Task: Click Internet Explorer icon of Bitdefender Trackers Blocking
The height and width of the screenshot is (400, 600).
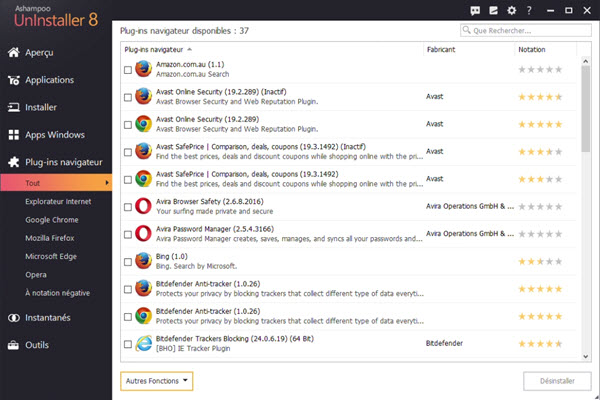Action: tap(144, 343)
